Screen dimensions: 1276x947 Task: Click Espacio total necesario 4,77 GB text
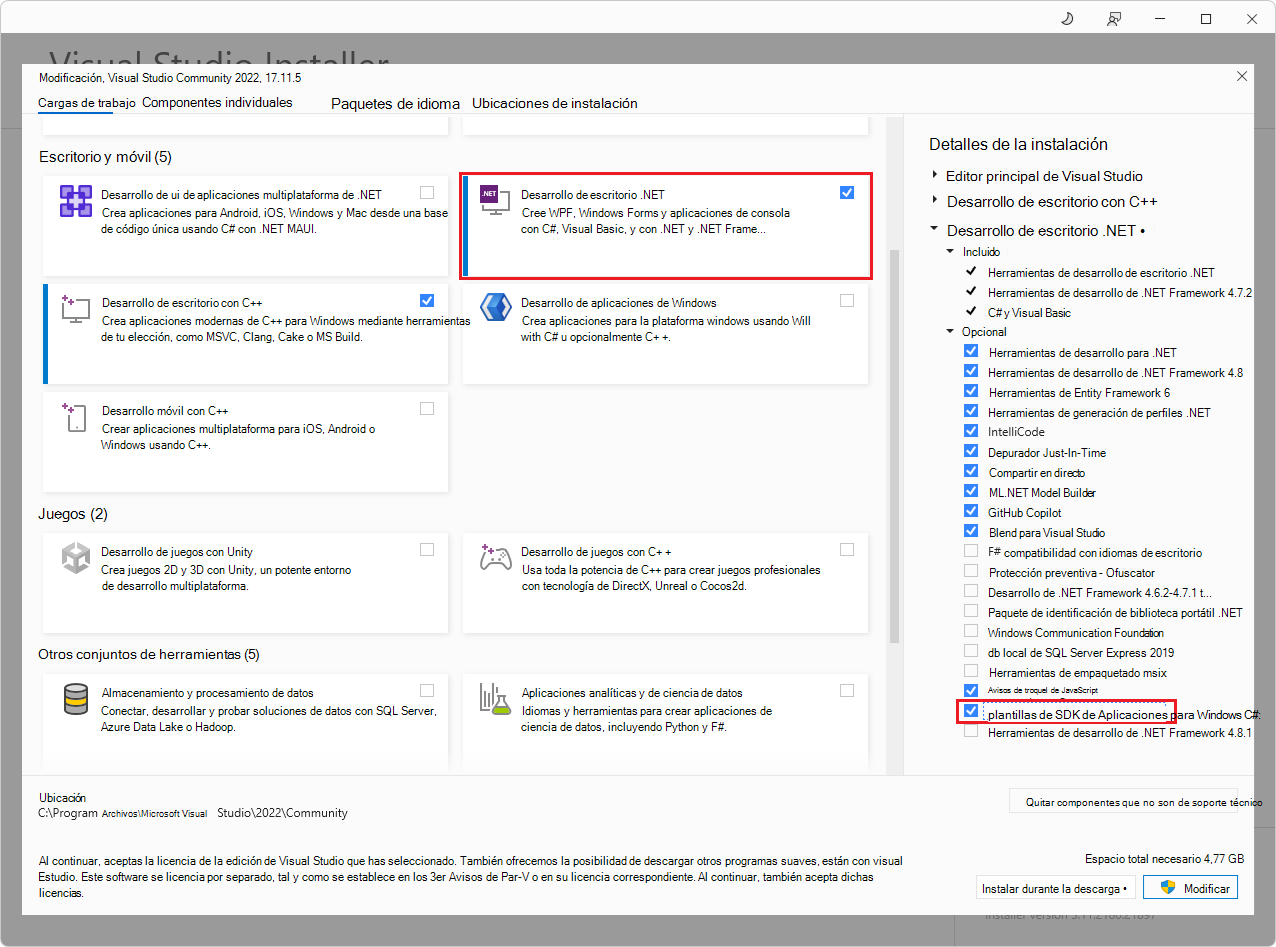[x=1164, y=859]
